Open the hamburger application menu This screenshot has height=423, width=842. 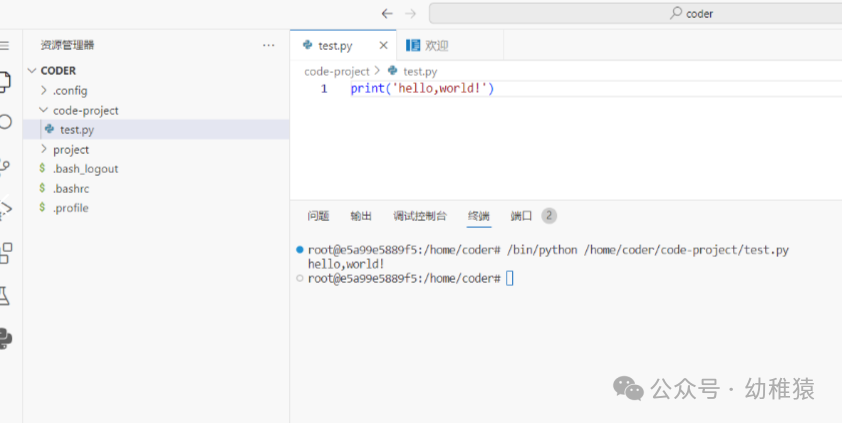[4, 46]
